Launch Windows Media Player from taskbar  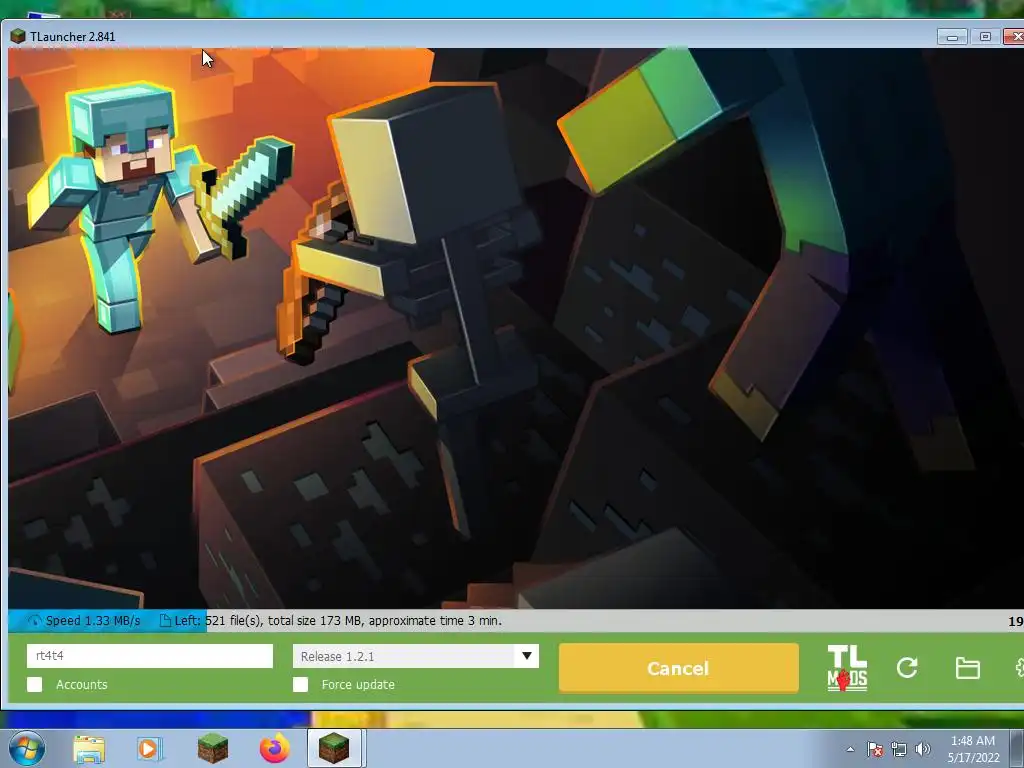coord(149,749)
